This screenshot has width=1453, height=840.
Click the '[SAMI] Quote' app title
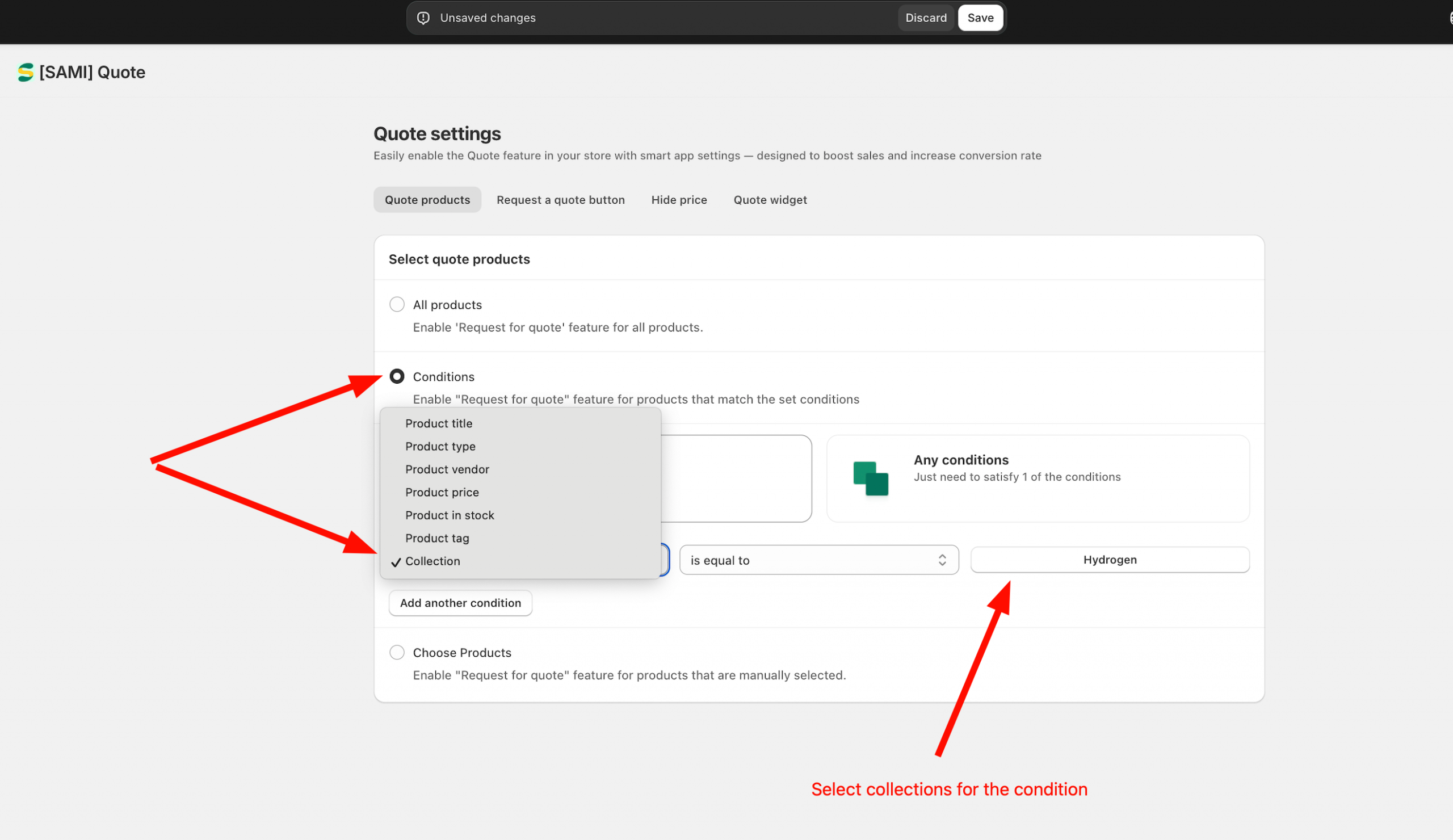(93, 72)
